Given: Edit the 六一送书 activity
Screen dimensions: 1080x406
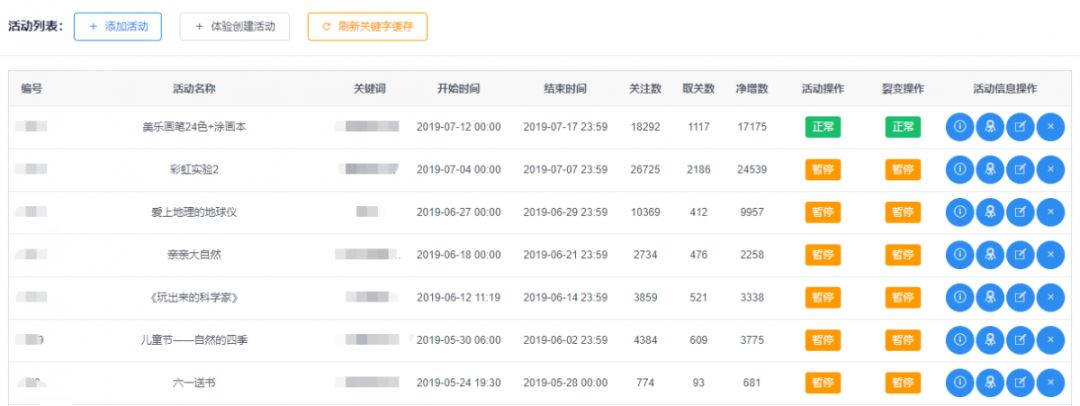Looking at the screenshot, I should pyautogui.click(x=1020, y=382).
